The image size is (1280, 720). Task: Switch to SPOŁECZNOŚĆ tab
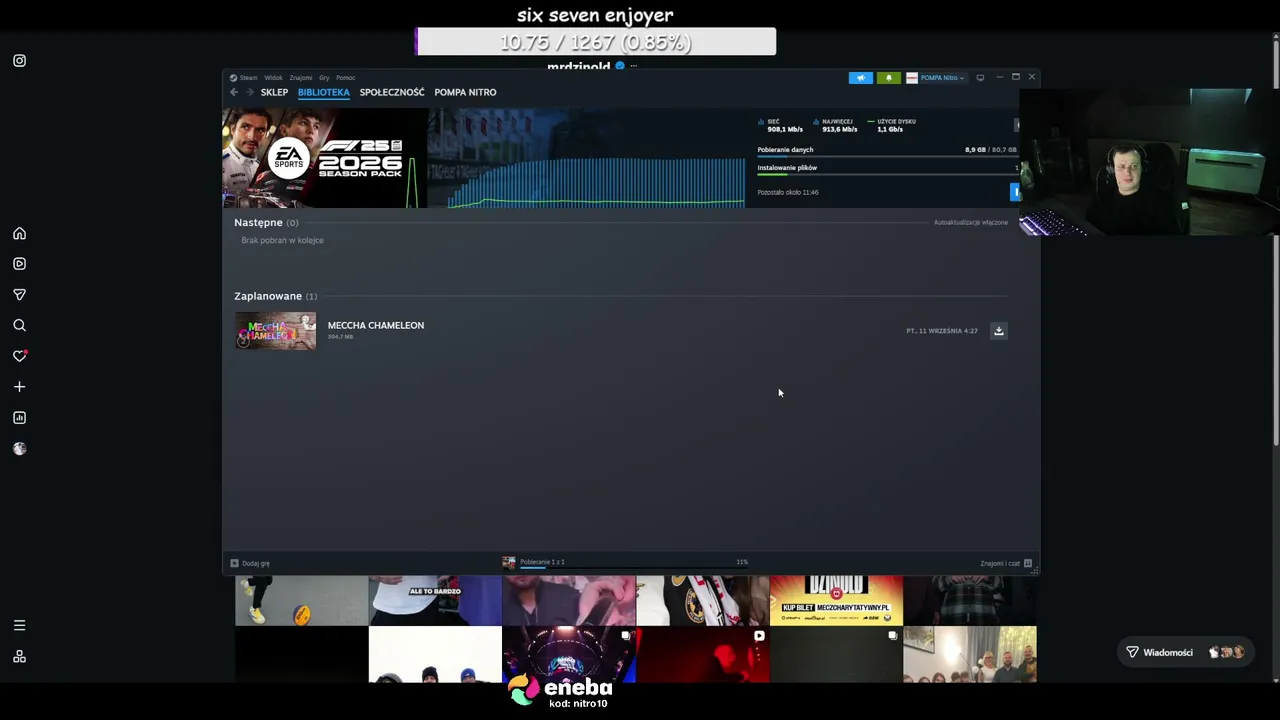(392, 92)
